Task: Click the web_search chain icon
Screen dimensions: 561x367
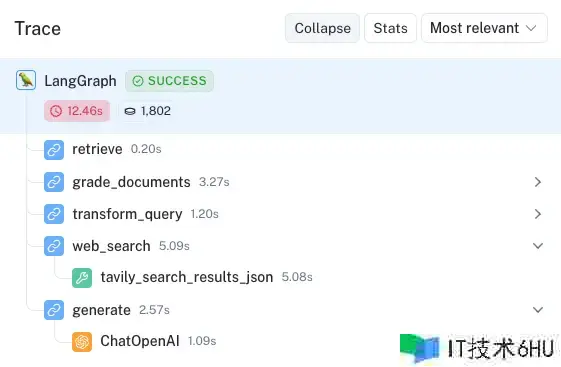Action: (54, 246)
